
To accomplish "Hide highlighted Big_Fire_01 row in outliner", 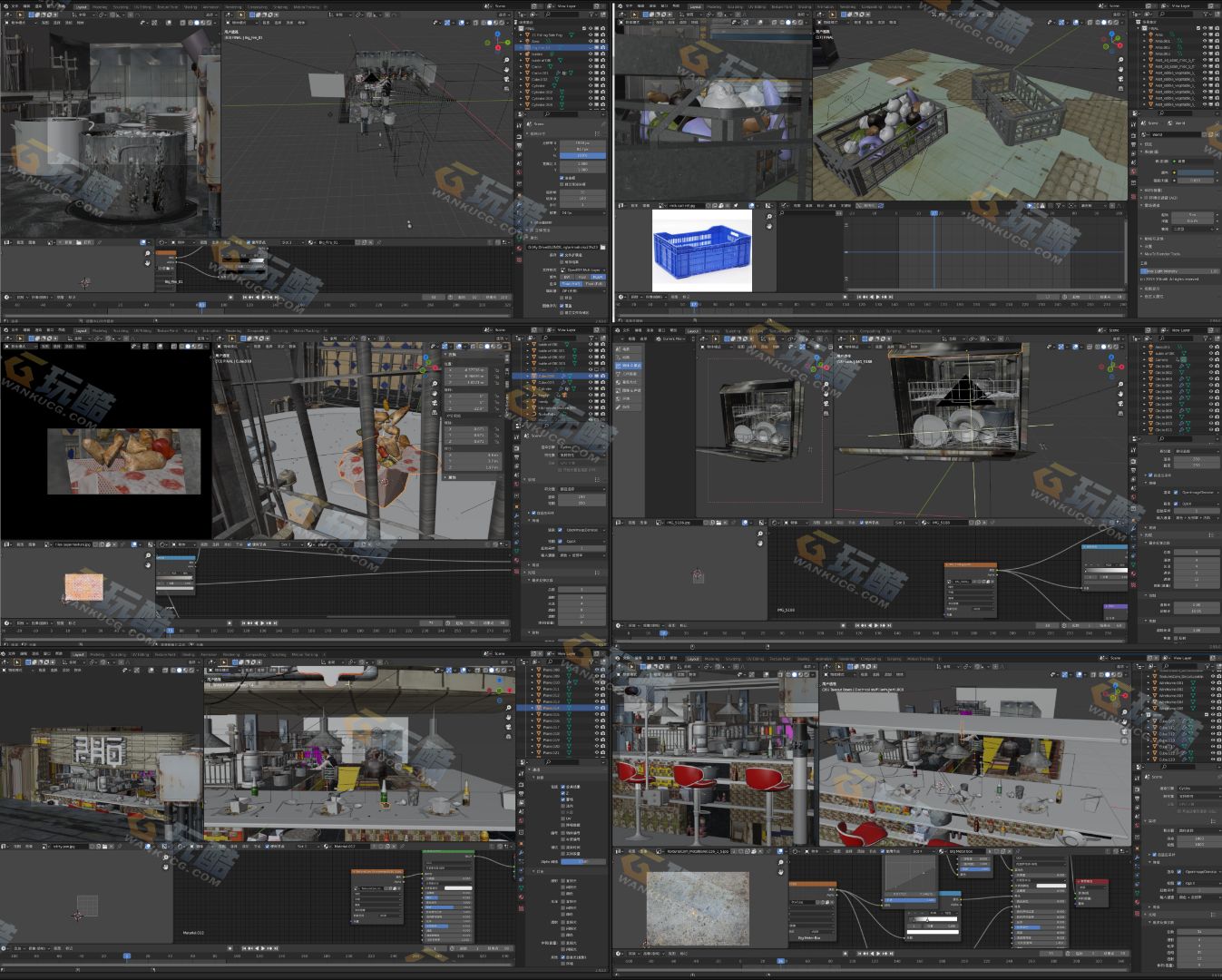I will point(591,47).
